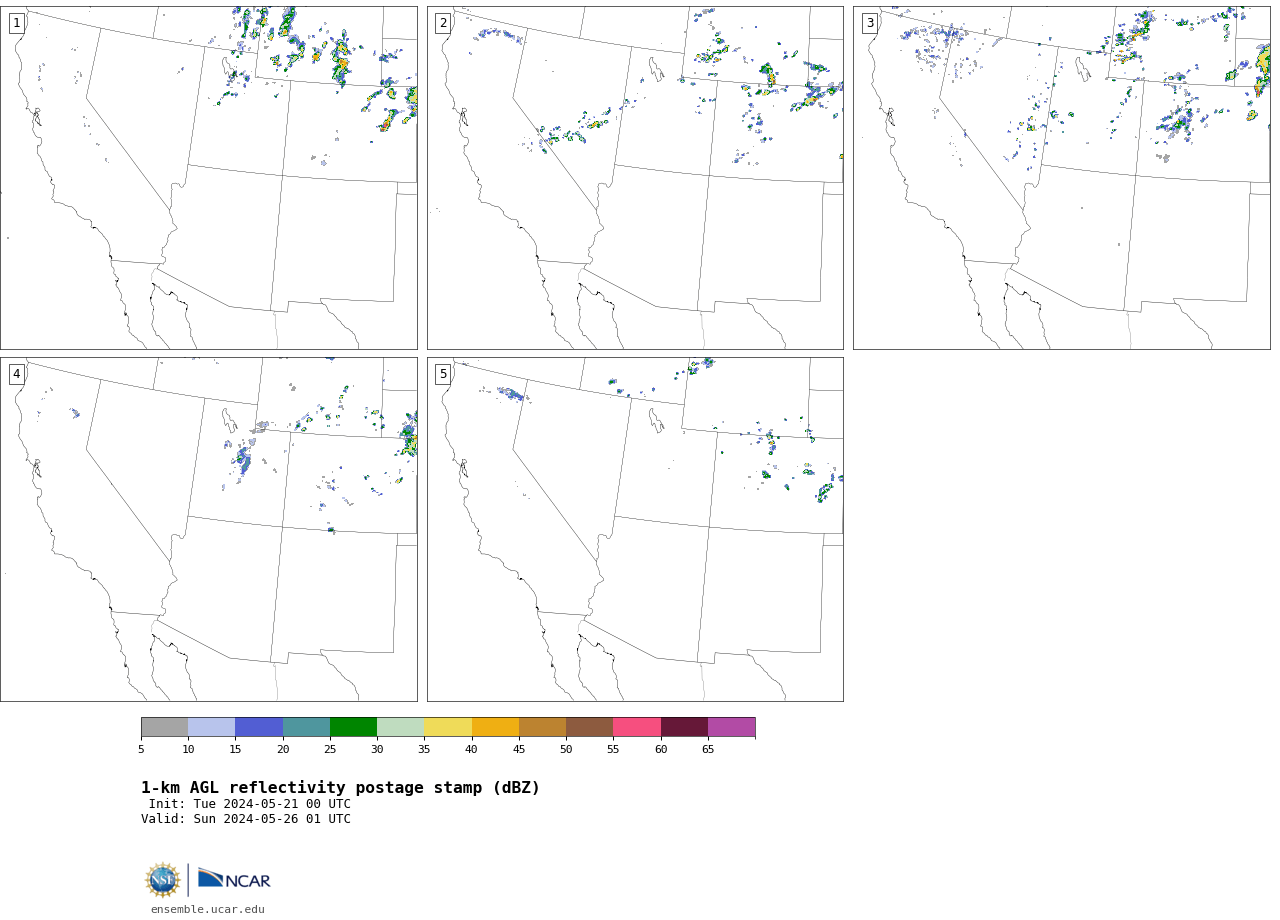Click the panel label number 3
The height and width of the screenshot is (920, 1280).
pos(870,23)
